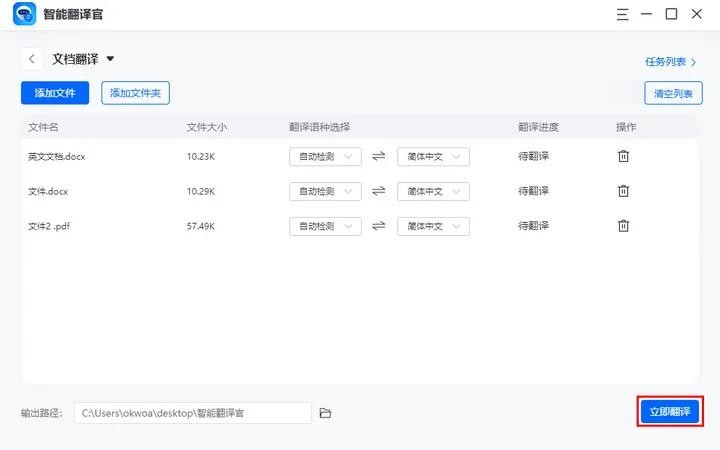Screen dimensions: 720x450
Task: Open target language 简体中文 dropdown for 文件.docx
Action: 433,191
